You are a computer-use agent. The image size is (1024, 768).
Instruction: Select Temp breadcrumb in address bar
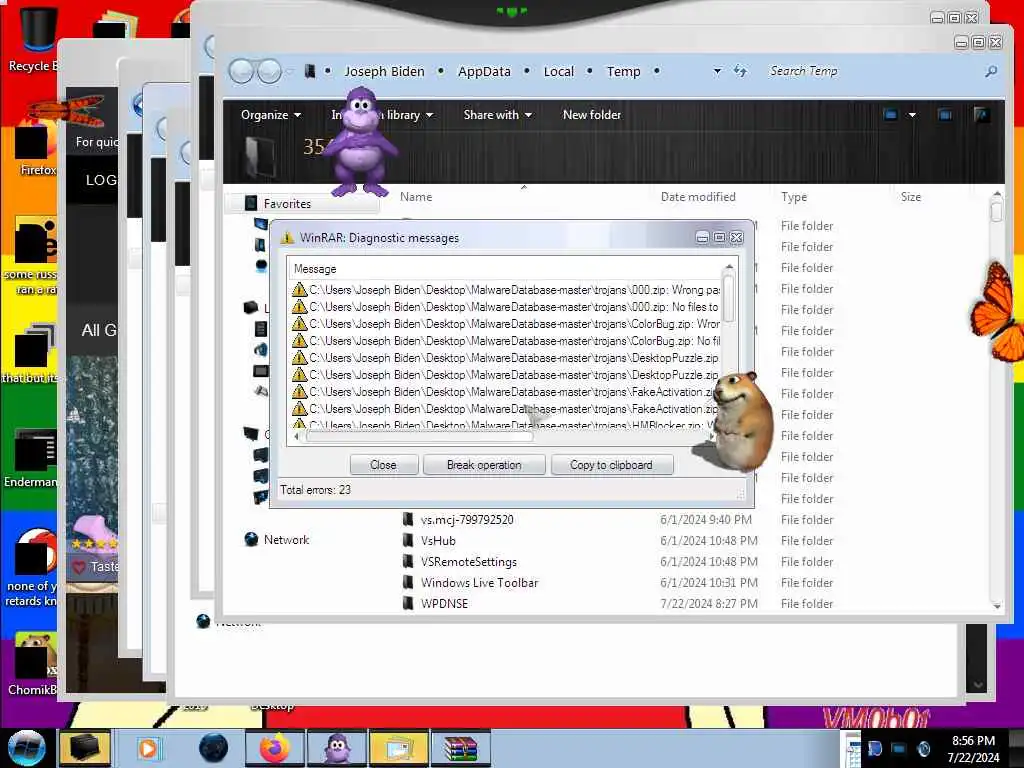click(623, 71)
